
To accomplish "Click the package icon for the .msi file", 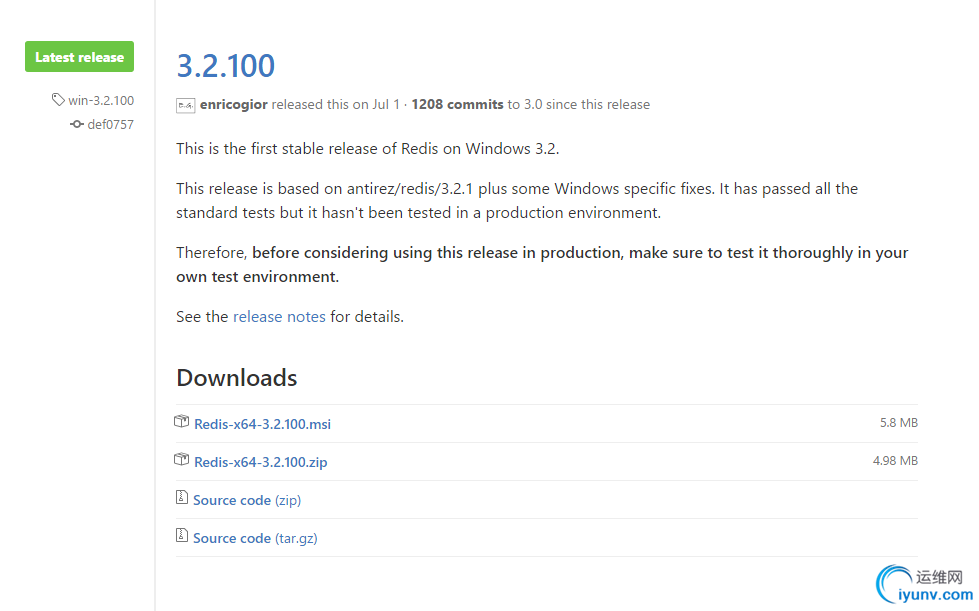I will click(182, 422).
